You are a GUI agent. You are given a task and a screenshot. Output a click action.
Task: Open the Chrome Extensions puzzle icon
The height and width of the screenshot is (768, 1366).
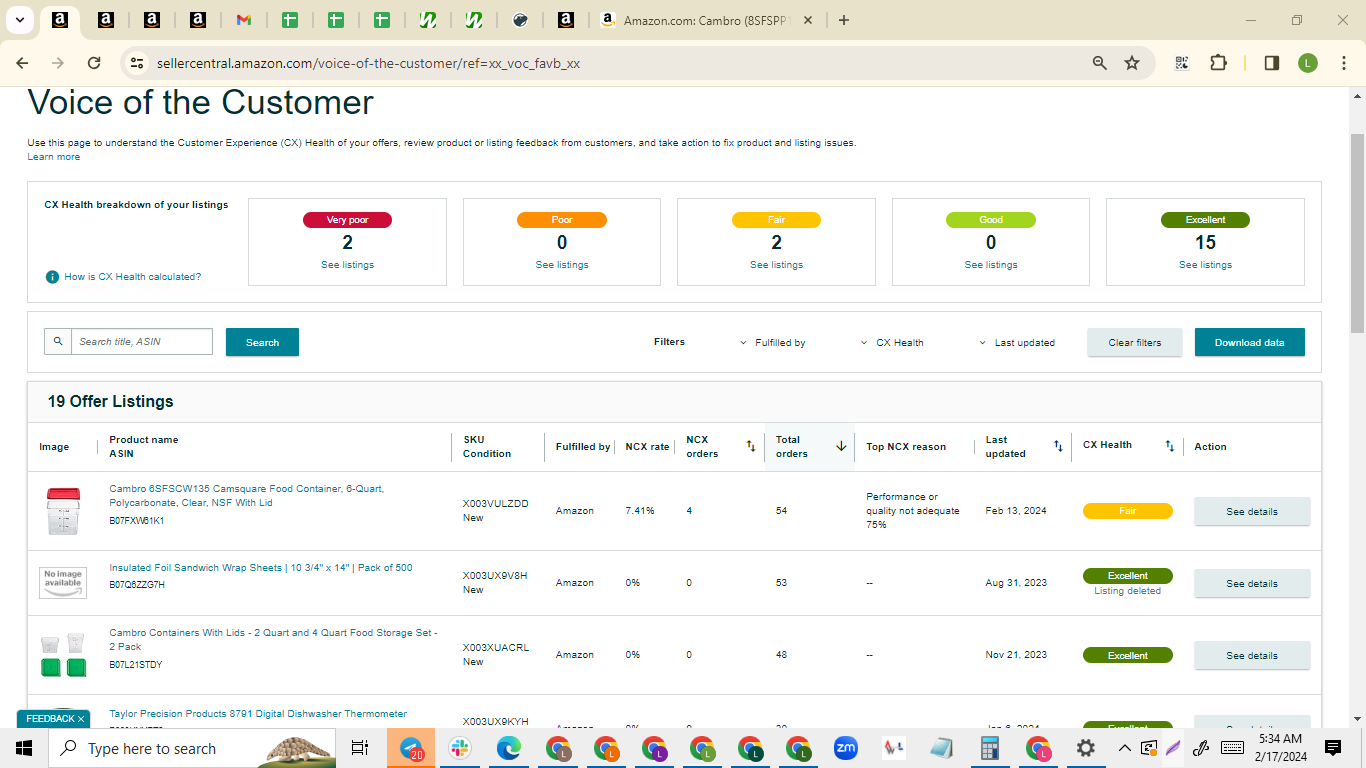coord(1218,63)
